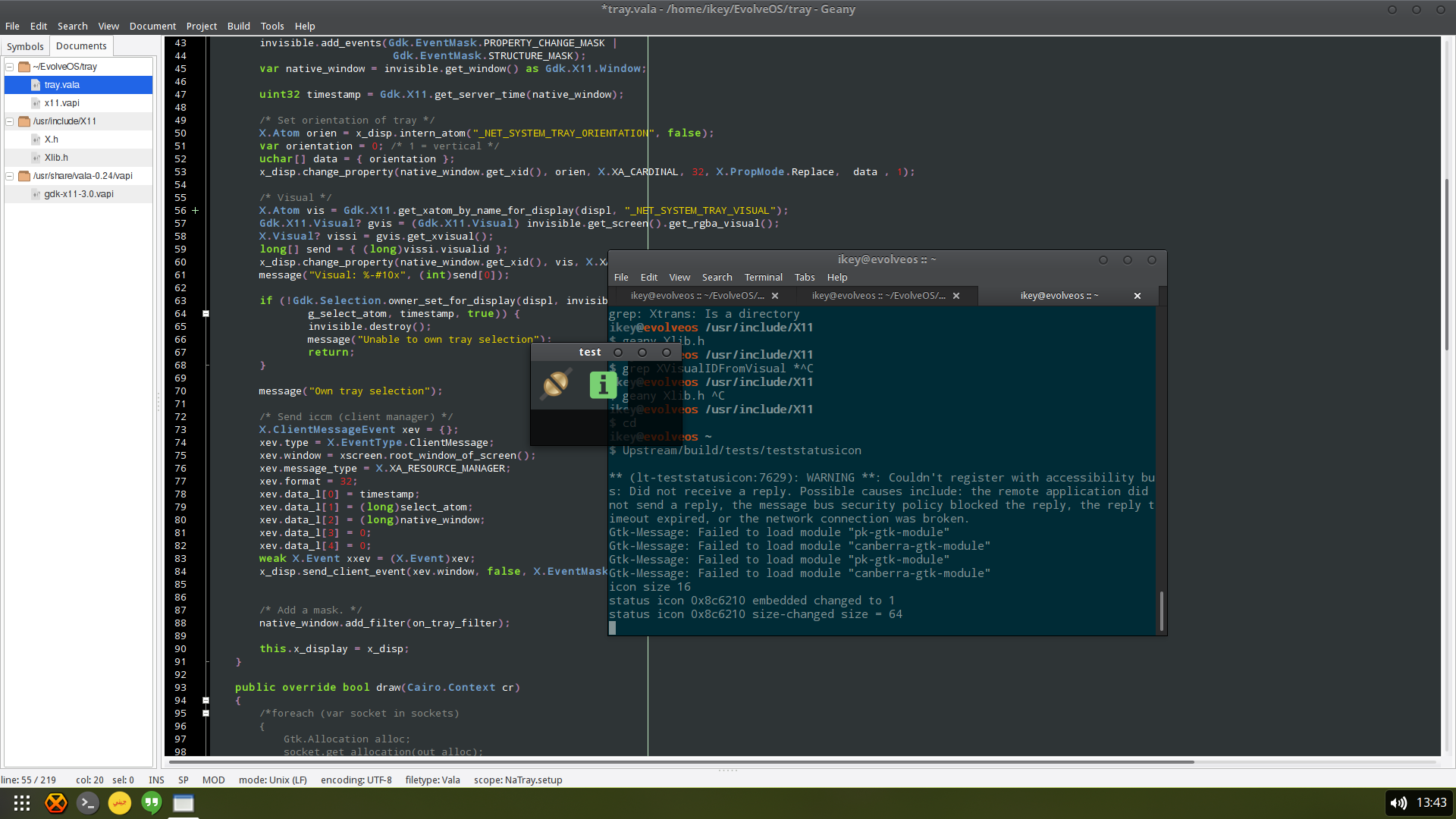Close the second terminal tab ~/EvolveOS

(x=956, y=296)
